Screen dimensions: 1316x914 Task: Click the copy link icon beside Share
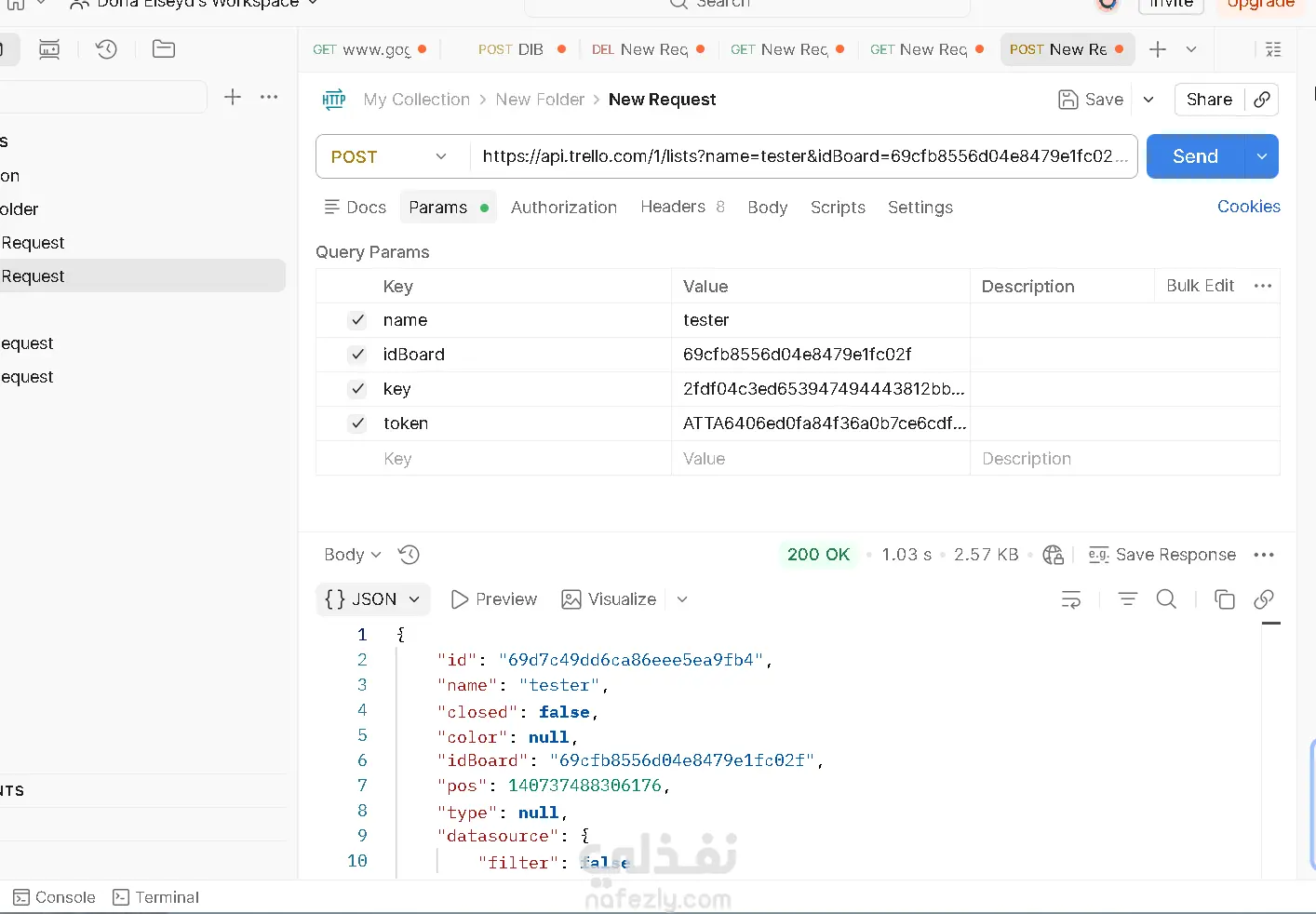click(1262, 100)
